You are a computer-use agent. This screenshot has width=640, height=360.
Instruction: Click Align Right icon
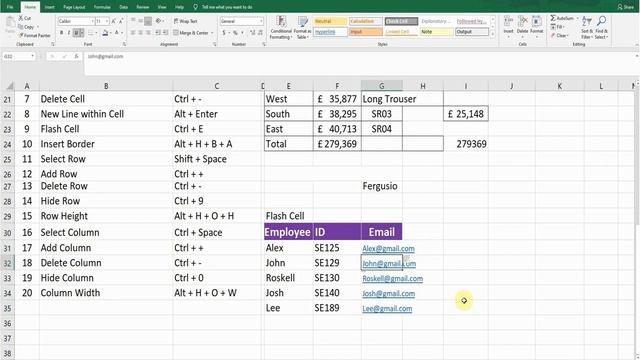pos(148,33)
